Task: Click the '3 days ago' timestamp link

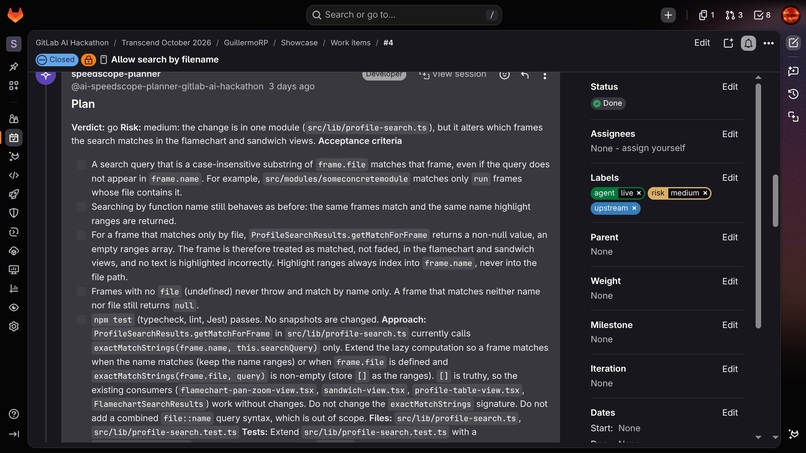Action: (291, 86)
